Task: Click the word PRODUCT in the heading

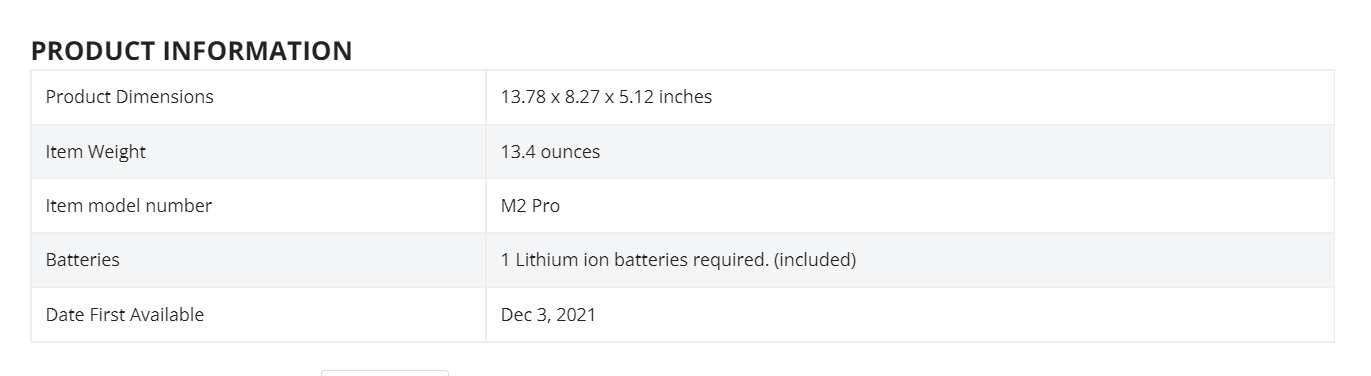Action: click(93, 51)
